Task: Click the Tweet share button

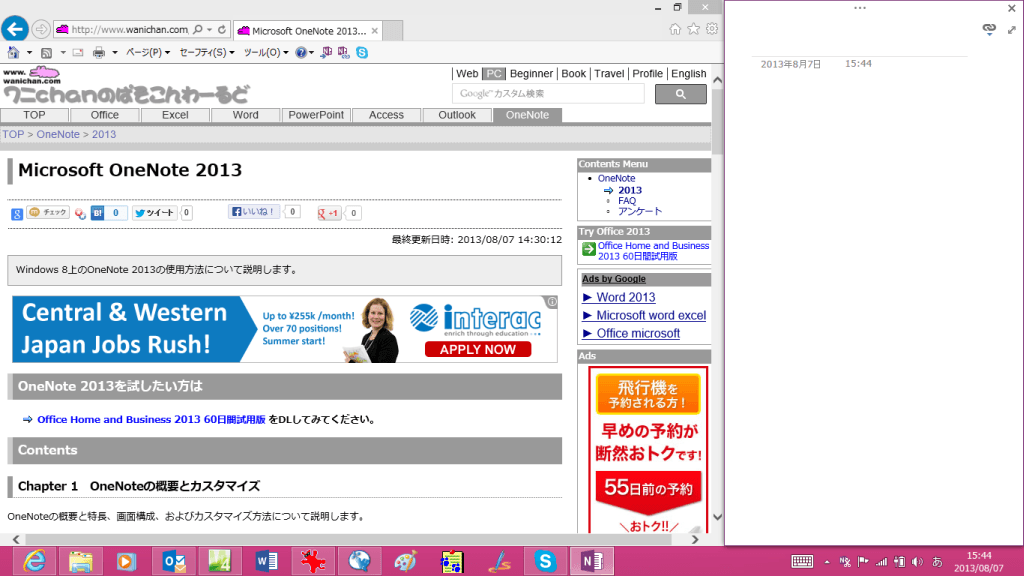Action: tap(155, 213)
